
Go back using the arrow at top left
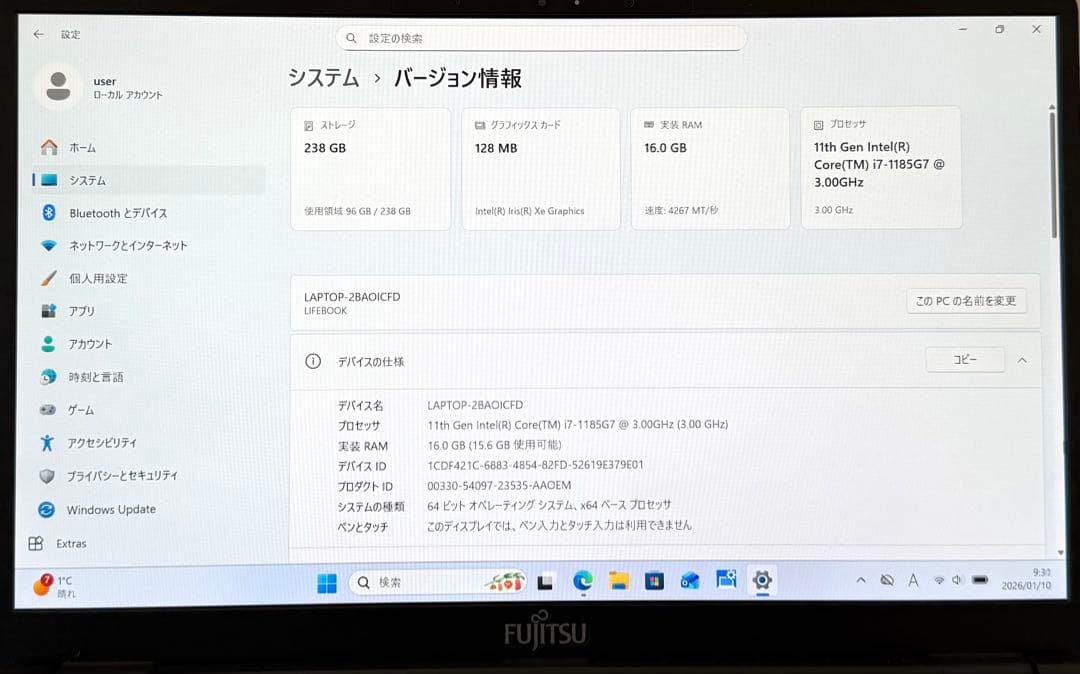37,34
